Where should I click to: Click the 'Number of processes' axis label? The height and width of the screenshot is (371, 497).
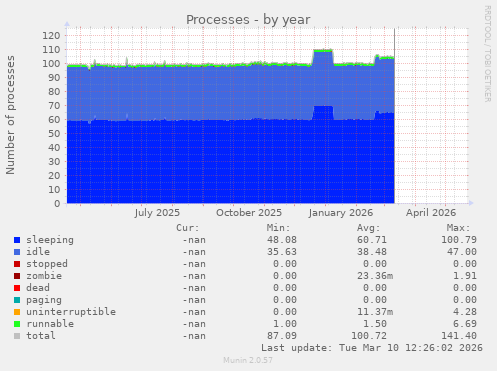click(10, 115)
